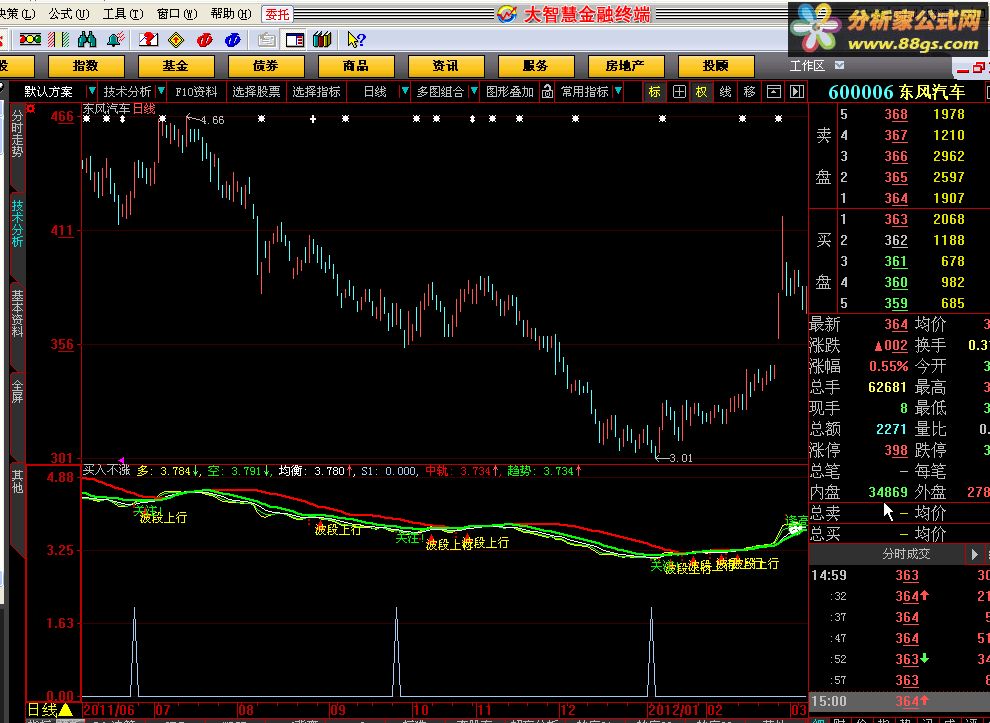This screenshot has width=990, height=723.
Task: Click the traffic light icon in toolbar
Action: click(31, 40)
